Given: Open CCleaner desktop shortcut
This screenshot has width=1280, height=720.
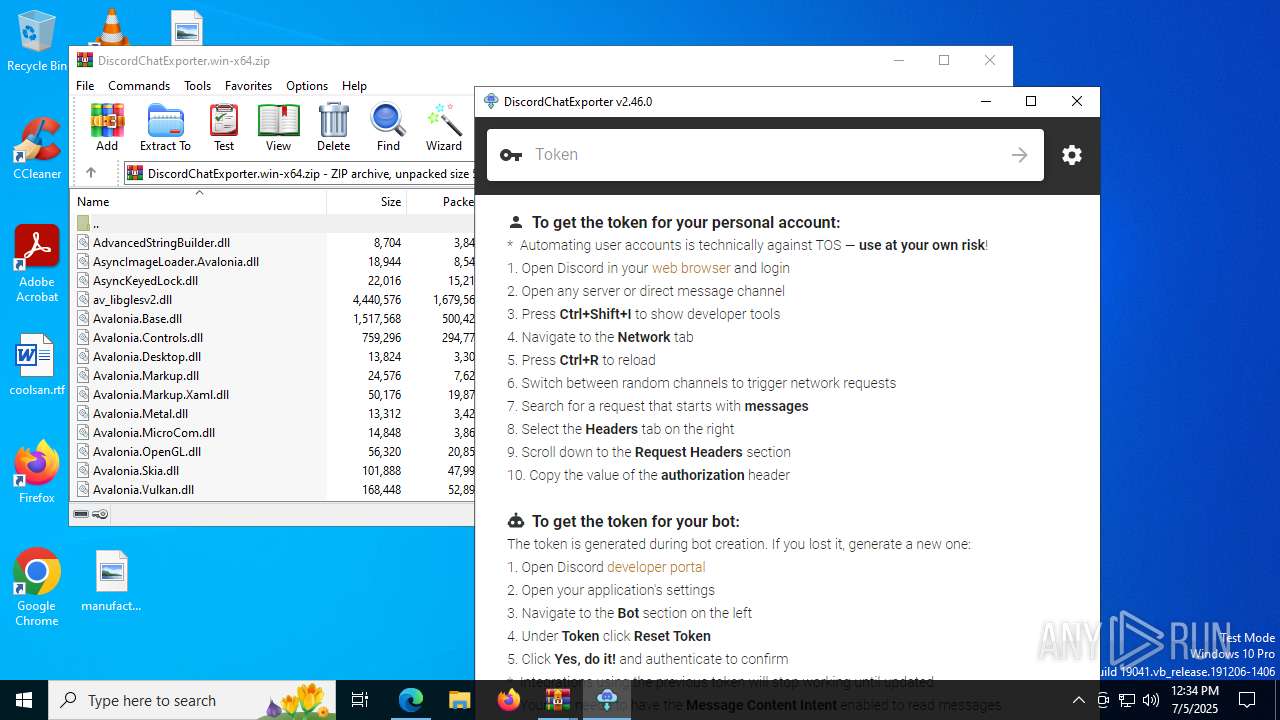Looking at the screenshot, I should click(x=37, y=148).
